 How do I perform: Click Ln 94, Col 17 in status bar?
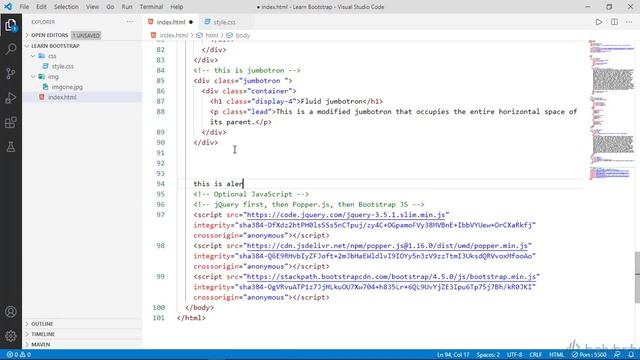click(453, 355)
